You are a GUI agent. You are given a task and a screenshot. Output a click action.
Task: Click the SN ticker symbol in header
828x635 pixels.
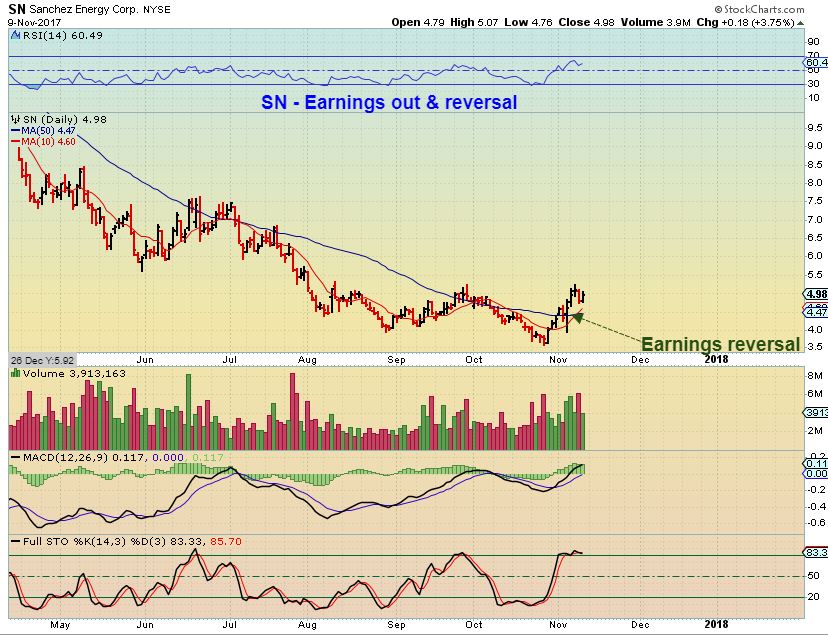click(x=17, y=9)
